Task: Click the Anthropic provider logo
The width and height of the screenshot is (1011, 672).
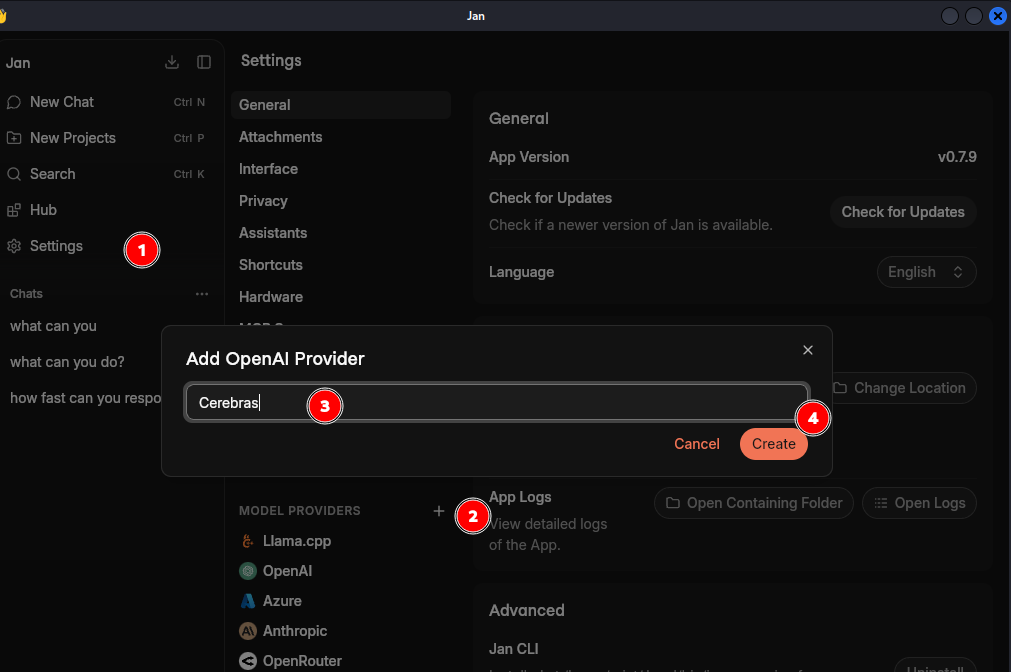Action: pos(248,631)
